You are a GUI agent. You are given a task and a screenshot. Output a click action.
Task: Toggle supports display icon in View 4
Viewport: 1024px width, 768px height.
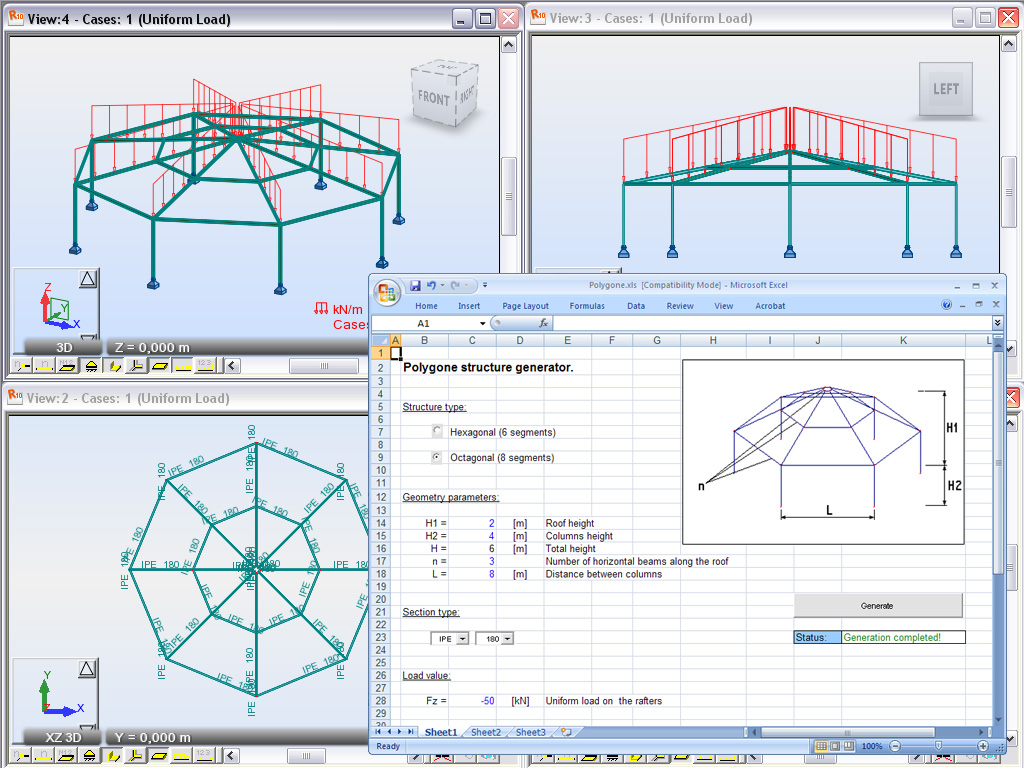click(x=91, y=366)
